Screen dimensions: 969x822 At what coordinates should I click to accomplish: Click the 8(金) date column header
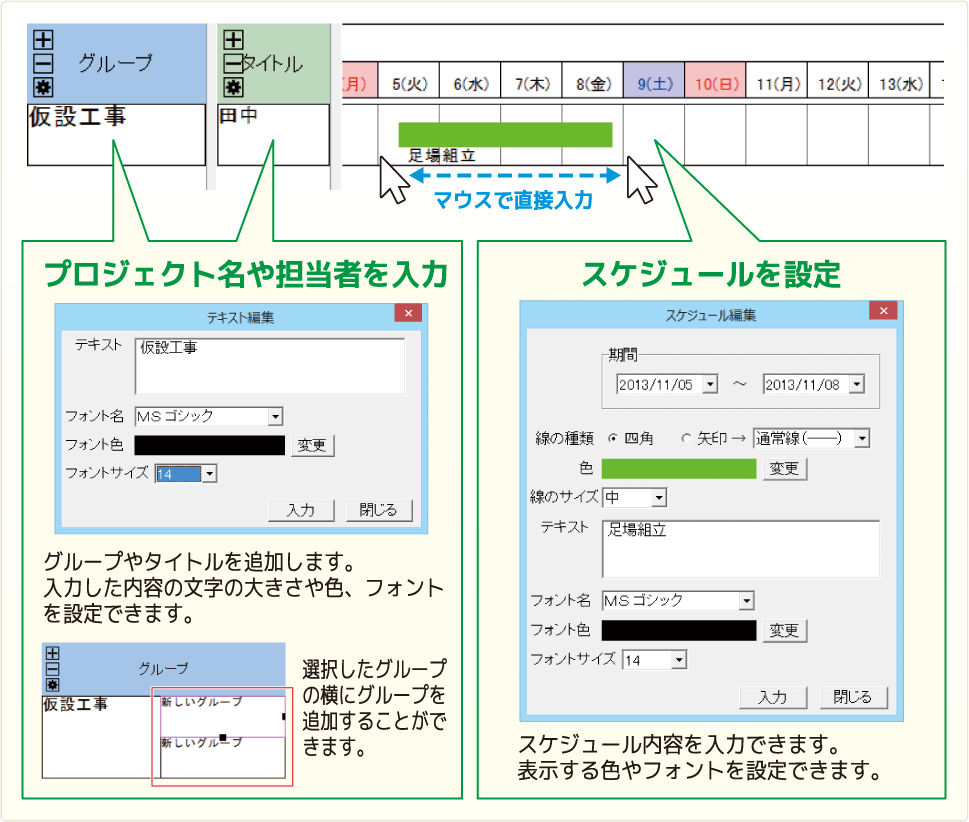tap(592, 80)
